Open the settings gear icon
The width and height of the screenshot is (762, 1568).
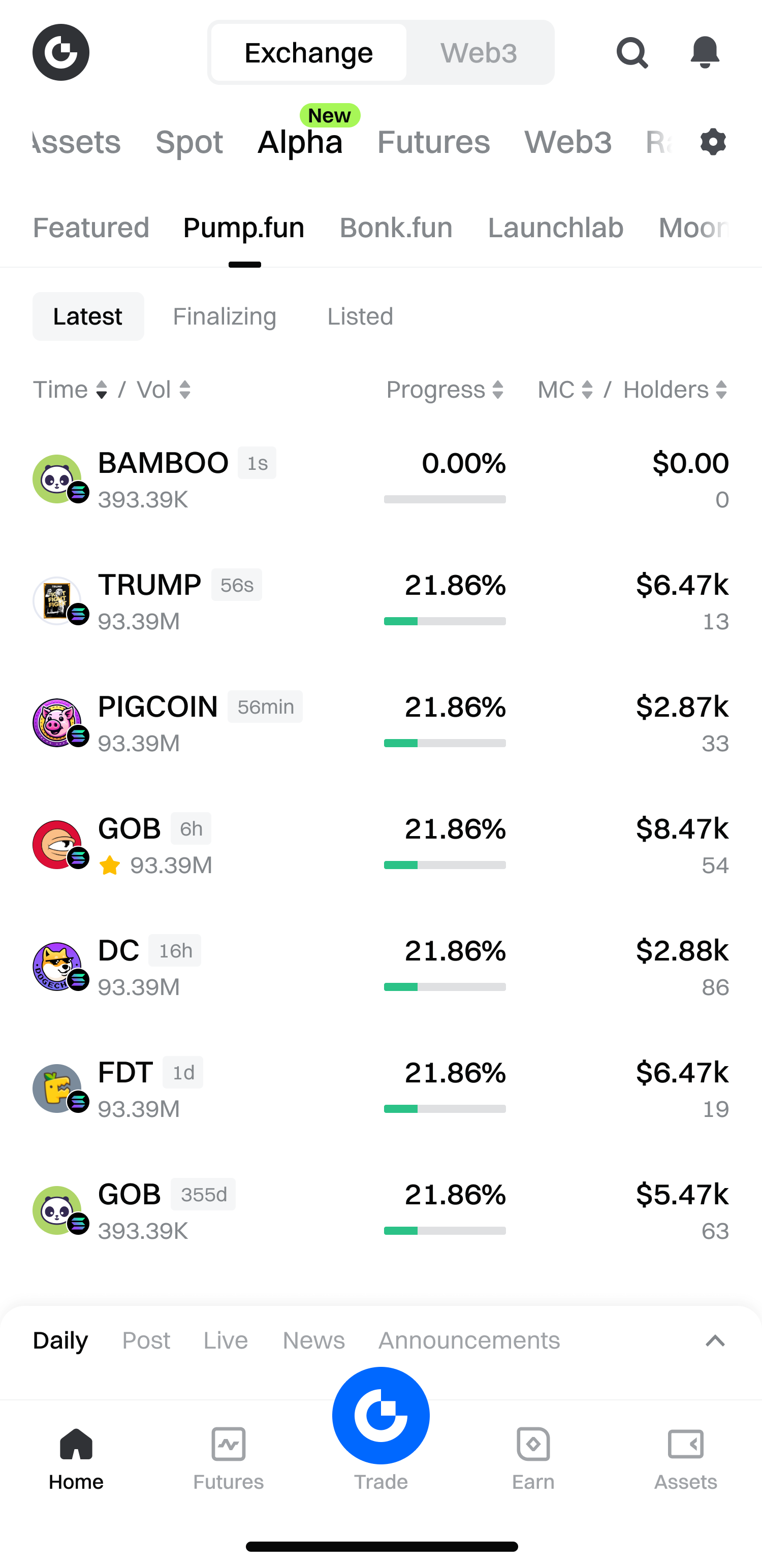coord(713,142)
